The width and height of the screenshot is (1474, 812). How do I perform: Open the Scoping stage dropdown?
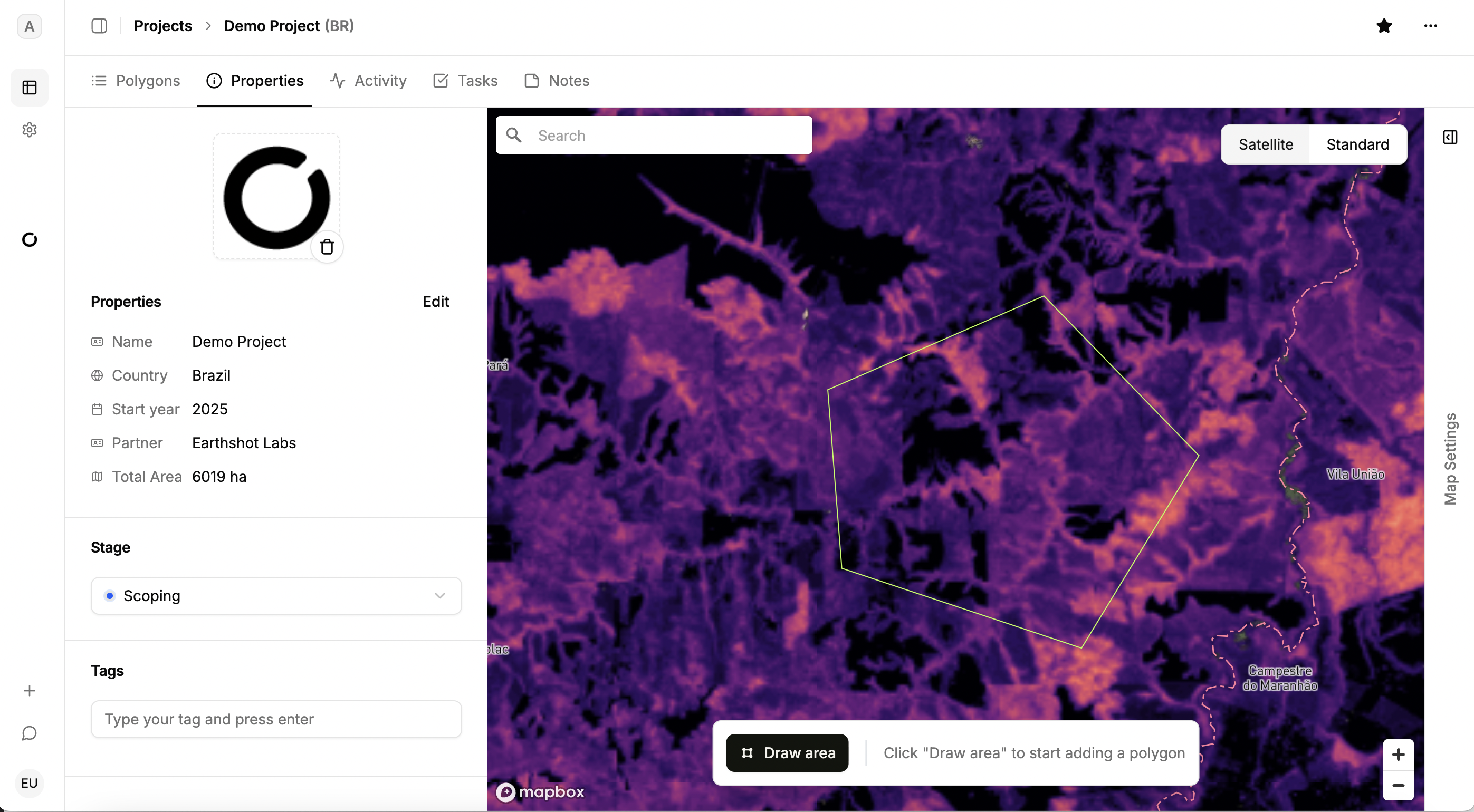[x=276, y=596]
